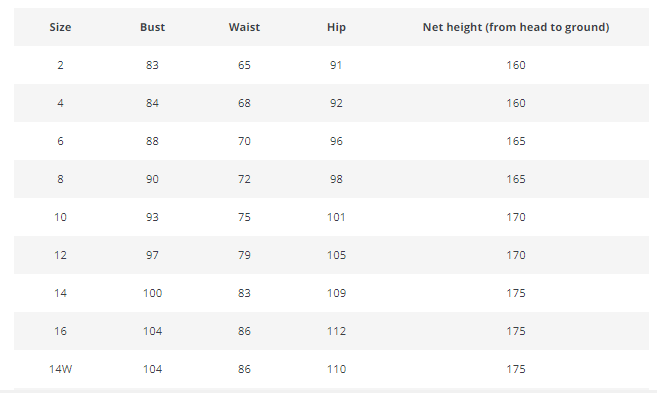Screen dimensions: 657x393
Task: Click hip value 110 in 14W row
Action: click(336, 369)
